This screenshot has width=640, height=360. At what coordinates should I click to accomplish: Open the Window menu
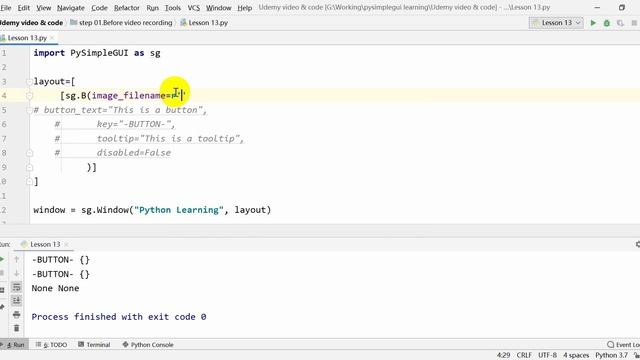tap(218, 8)
